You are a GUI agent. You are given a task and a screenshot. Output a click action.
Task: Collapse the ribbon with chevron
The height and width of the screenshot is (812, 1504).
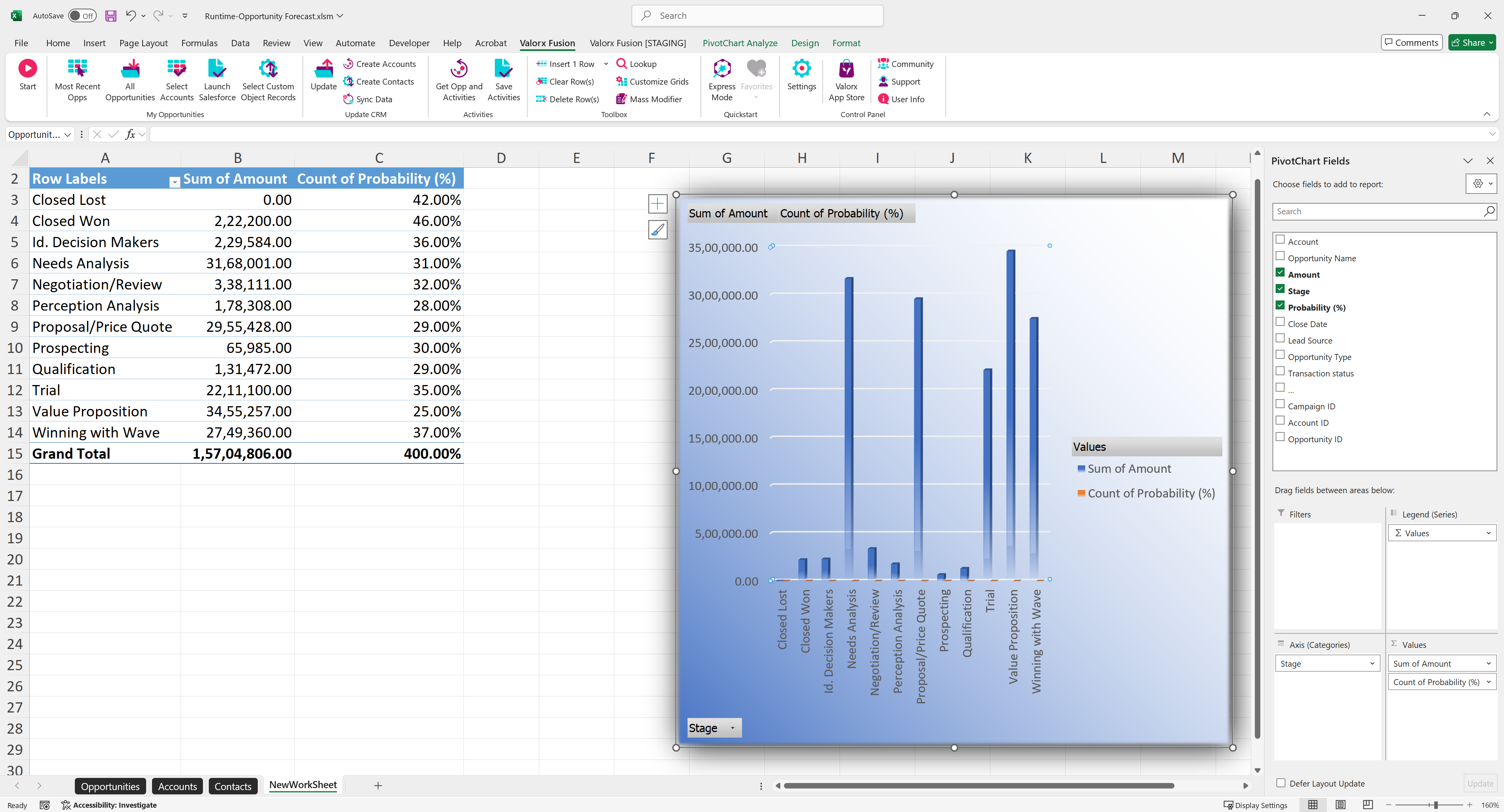click(1486, 114)
